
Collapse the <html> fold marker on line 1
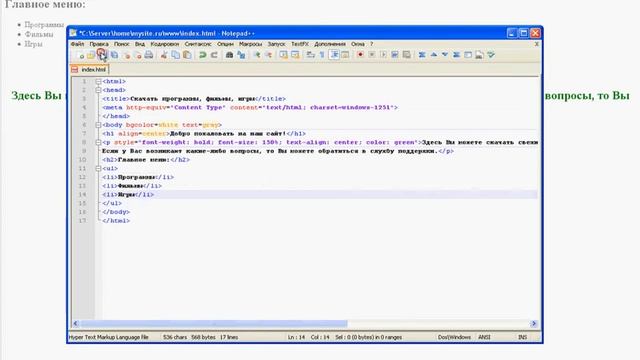98,82
